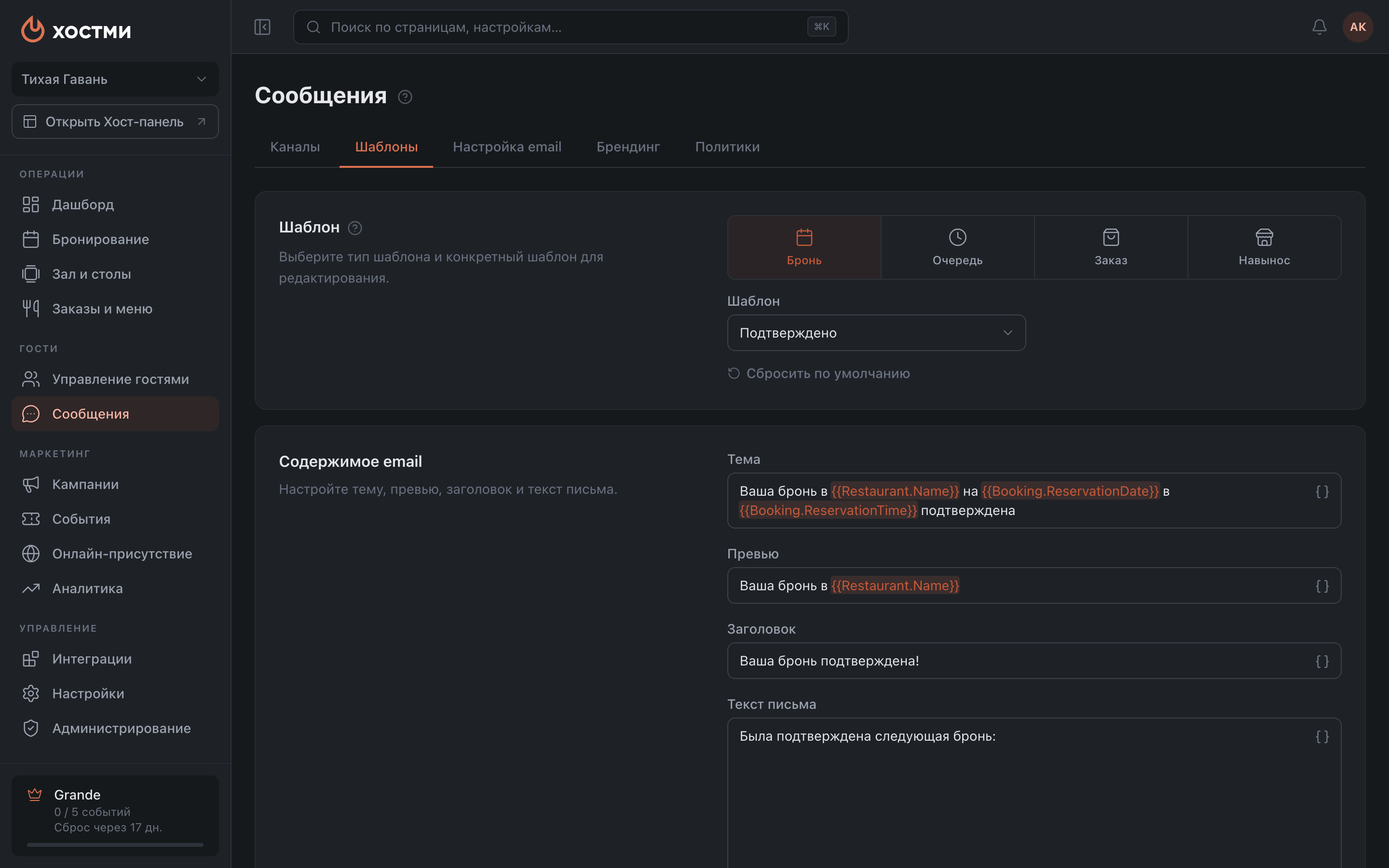This screenshot has width=1389, height=868.
Task: Open the Подтверждено template dropdown
Action: pyautogui.click(x=876, y=333)
